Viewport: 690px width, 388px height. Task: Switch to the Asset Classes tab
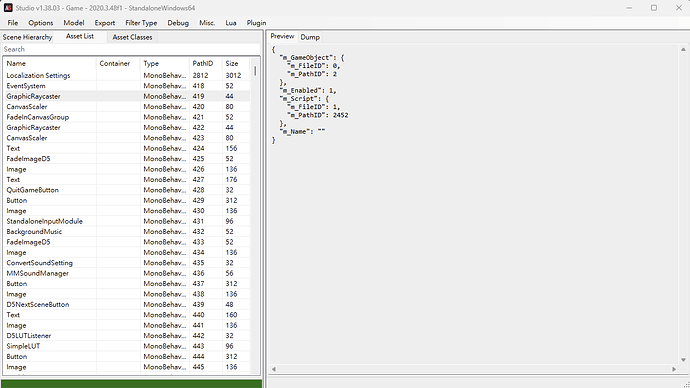pos(132,37)
